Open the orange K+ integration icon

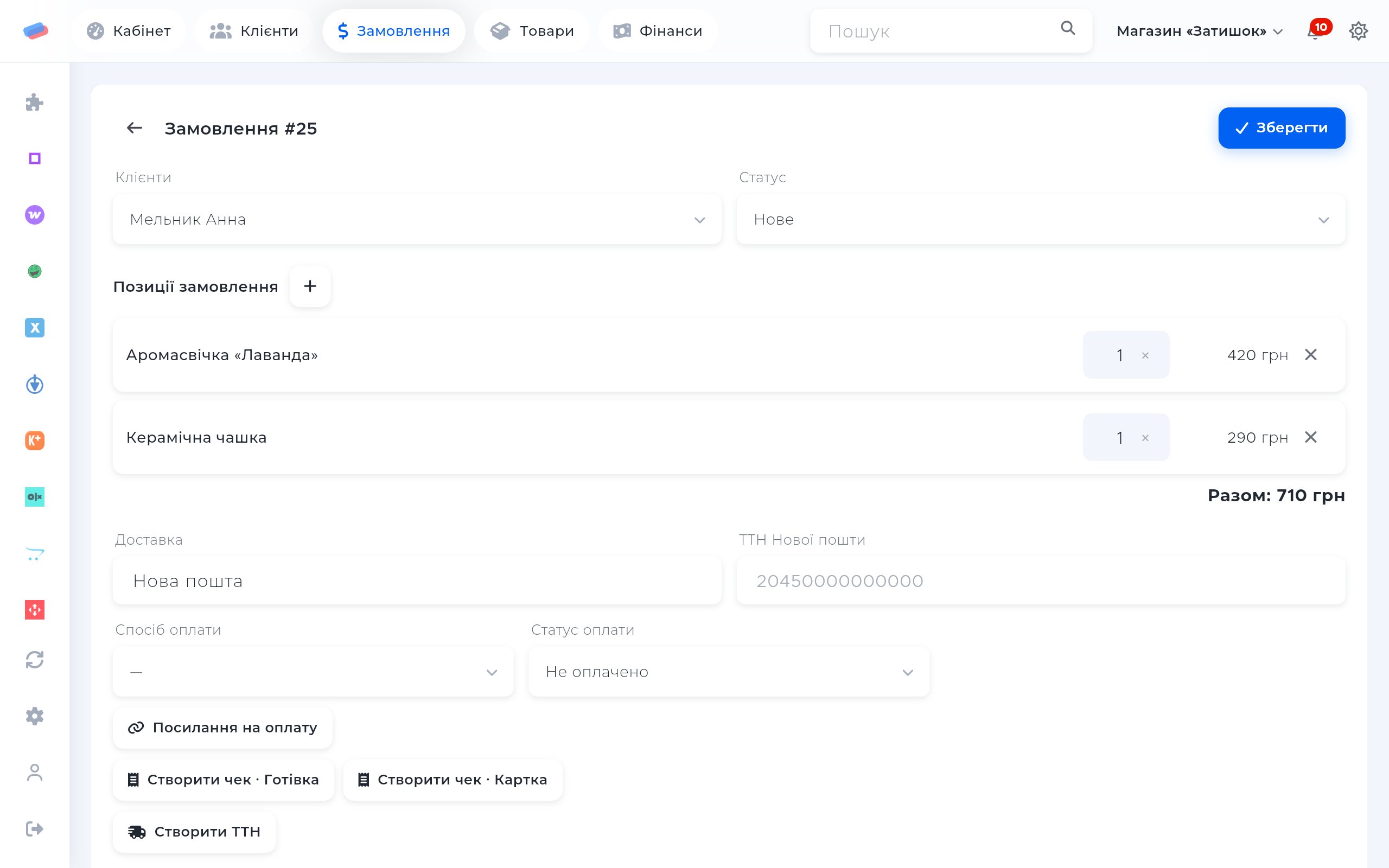(x=34, y=441)
